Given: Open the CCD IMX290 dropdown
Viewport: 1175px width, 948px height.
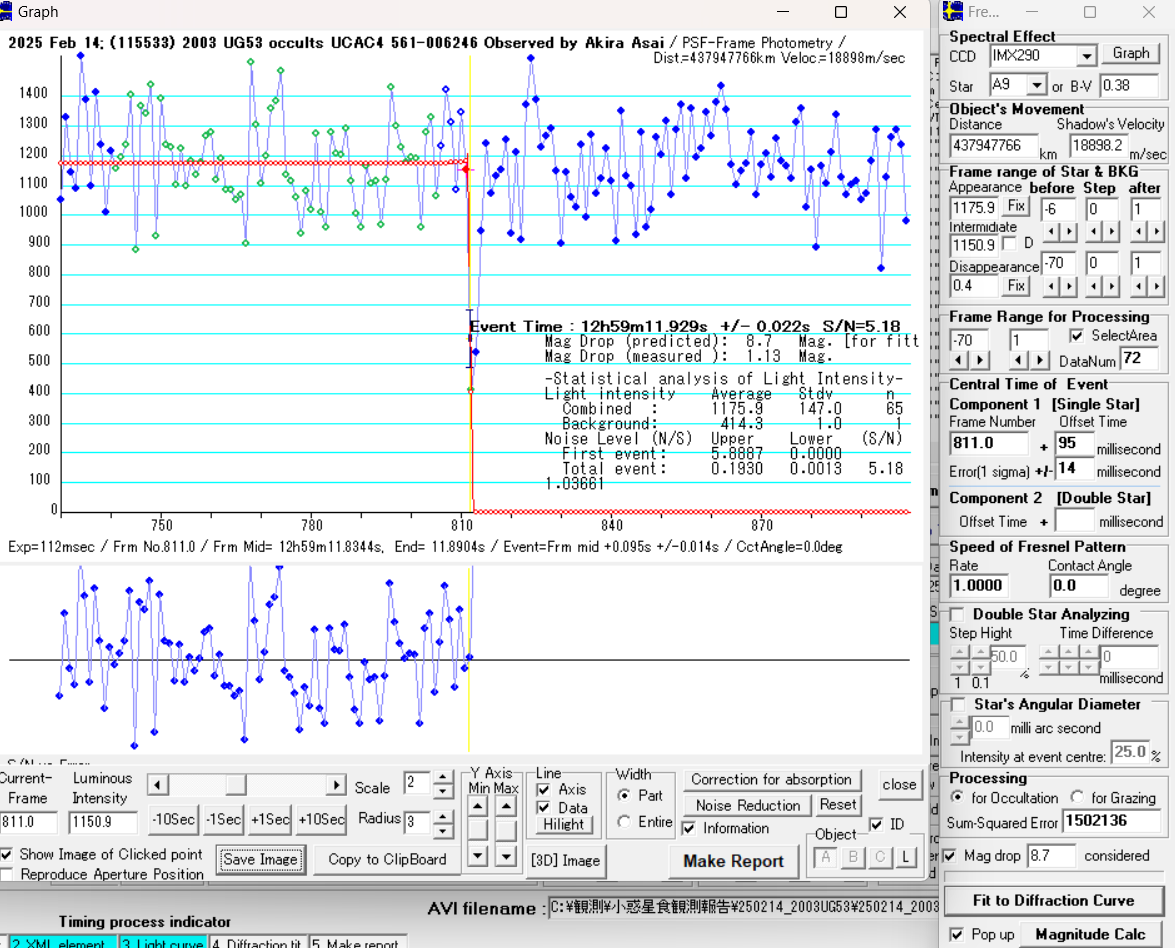Looking at the screenshot, I should (1086, 56).
